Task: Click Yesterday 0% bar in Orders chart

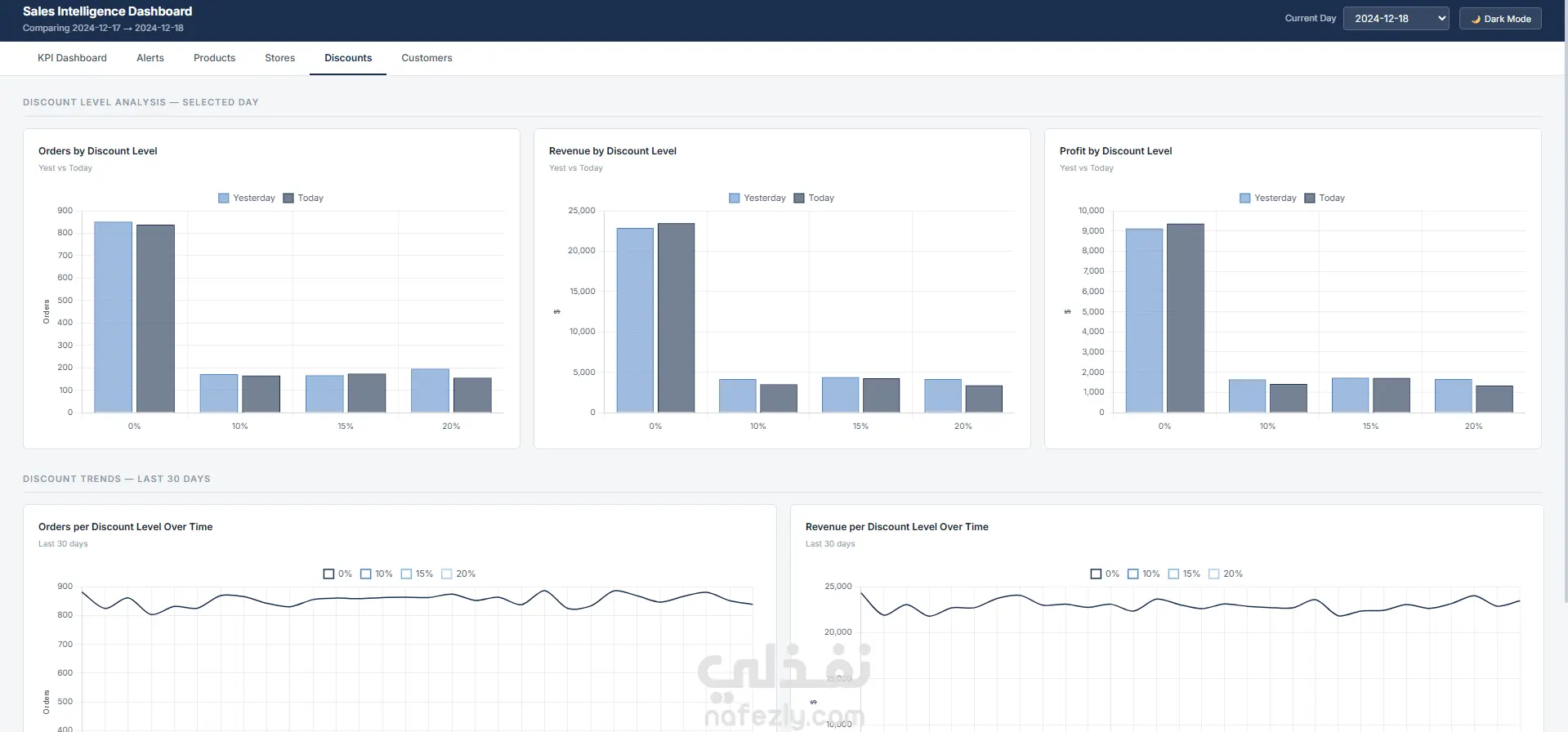Action: coord(113,317)
